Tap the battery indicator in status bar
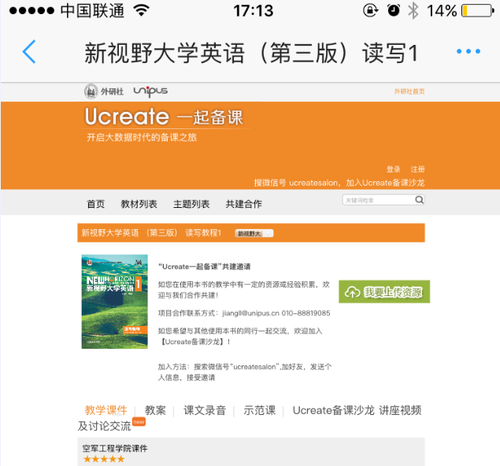Image resolution: width=500 pixels, height=466 pixels. click(x=477, y=11)
